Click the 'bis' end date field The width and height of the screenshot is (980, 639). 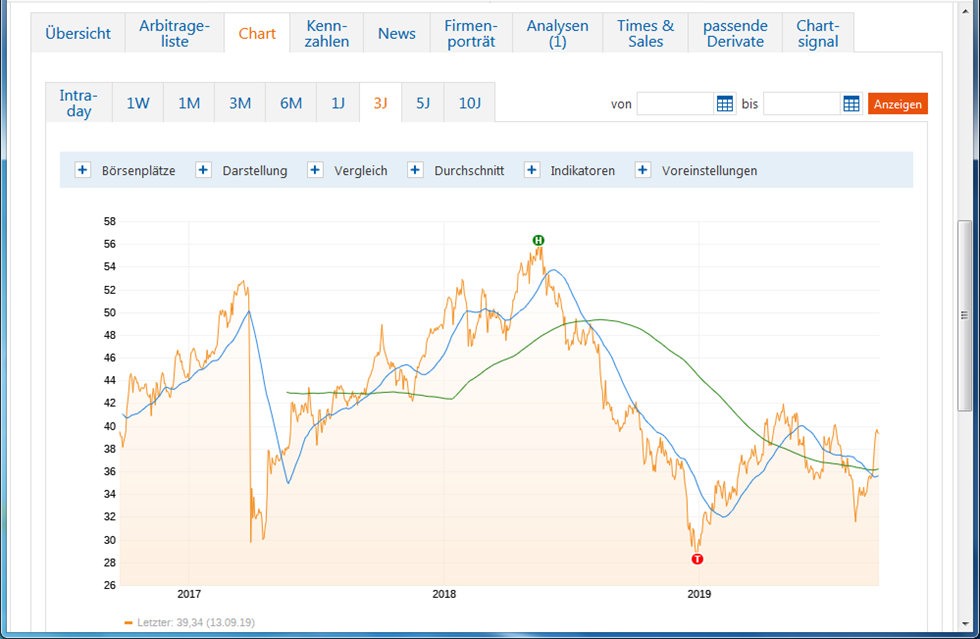click(802, 104)
